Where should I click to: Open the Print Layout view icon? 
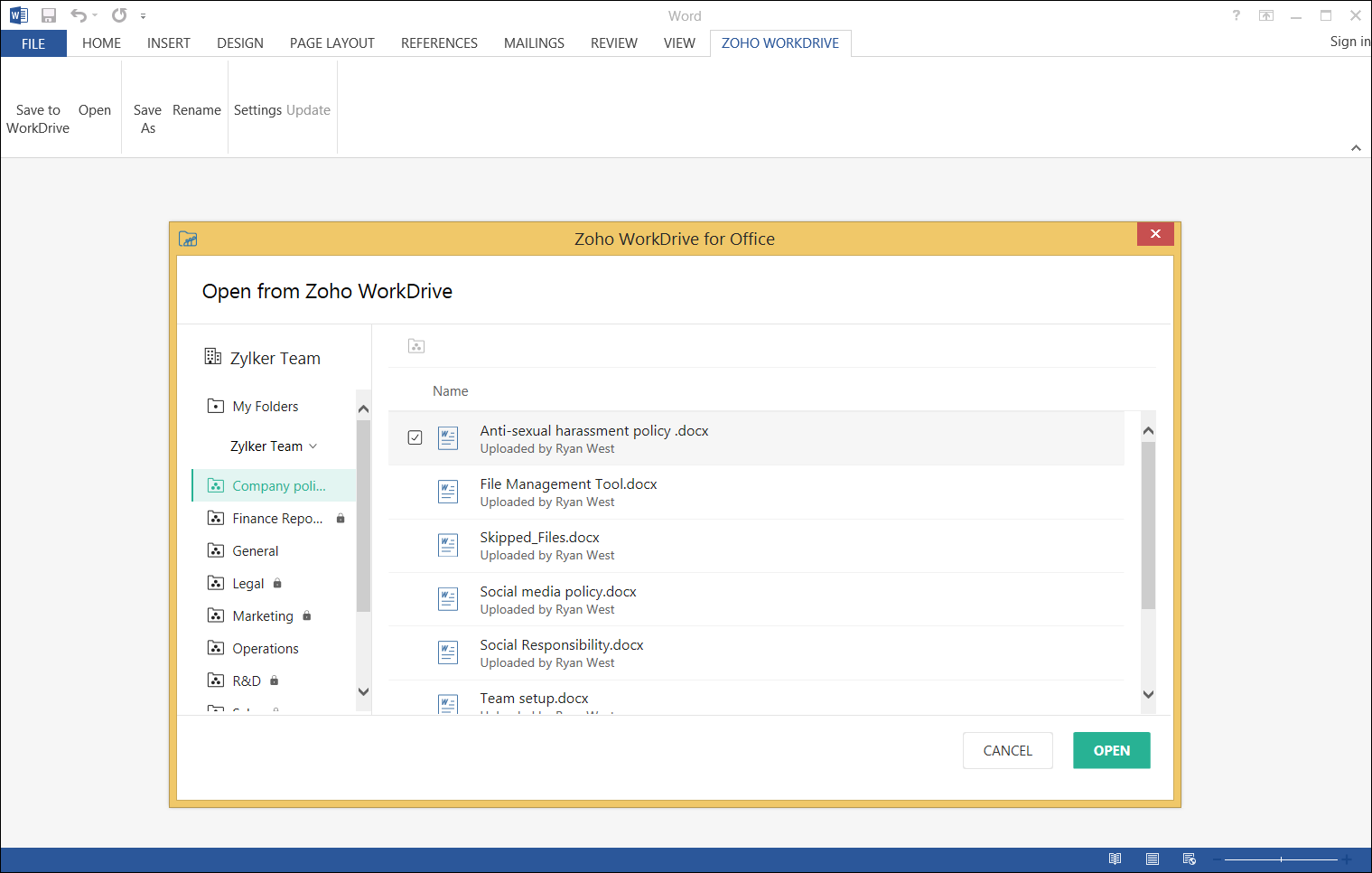click(x=1153, y=859)
